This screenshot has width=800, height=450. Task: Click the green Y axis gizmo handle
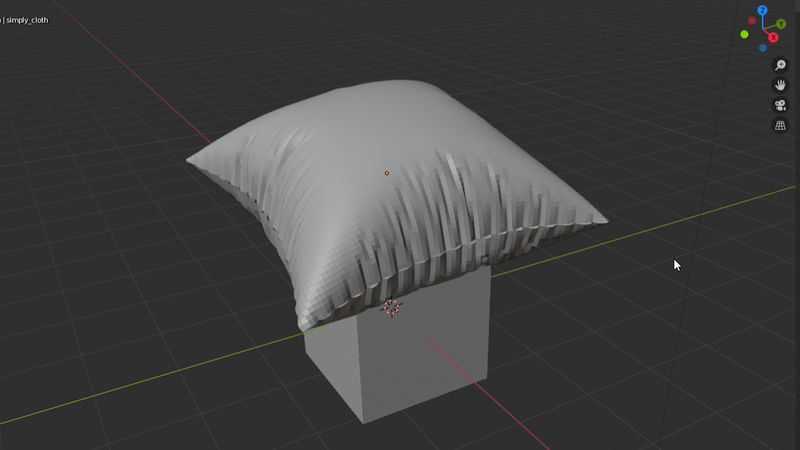[x=781, y=24]
